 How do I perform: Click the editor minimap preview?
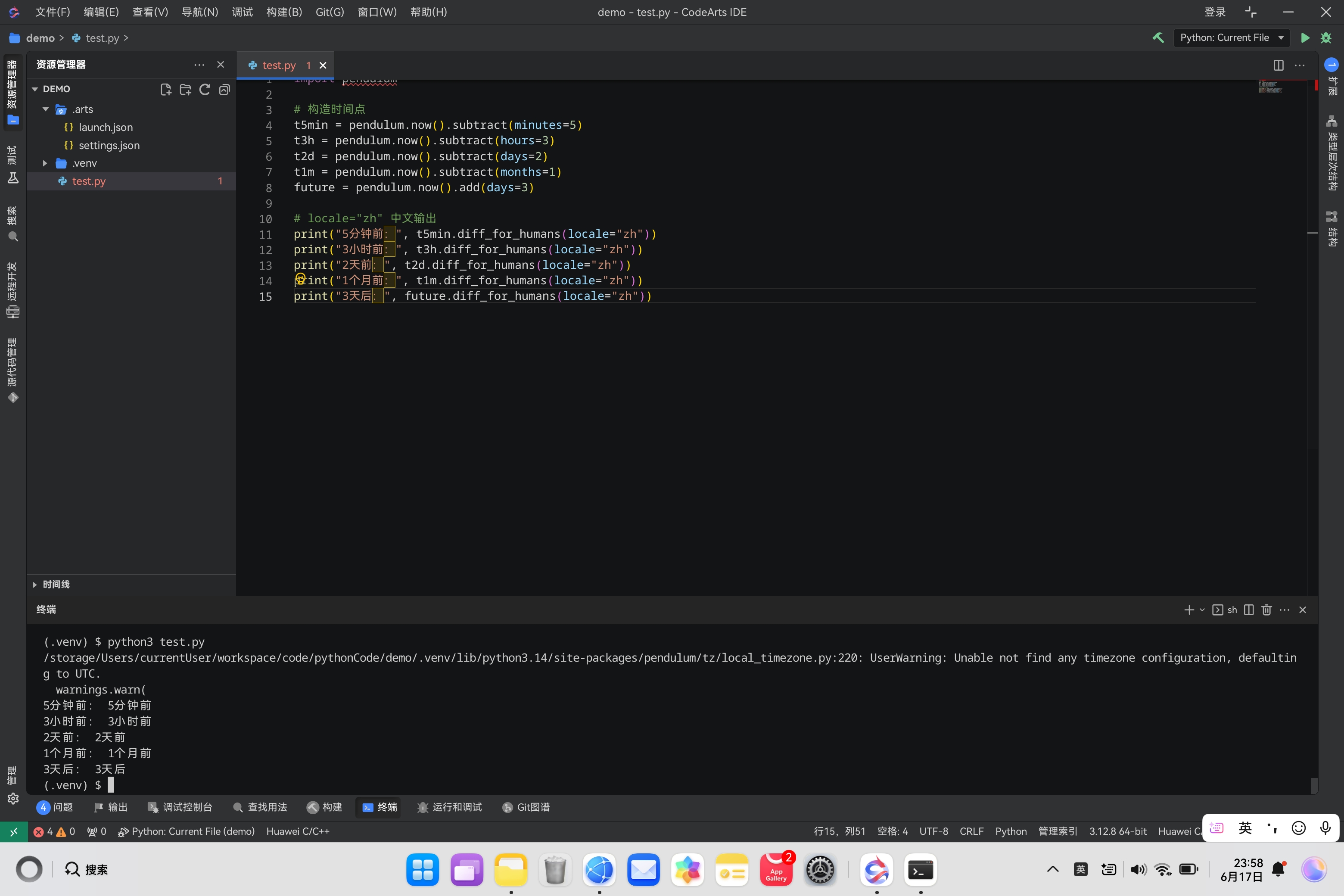pyautogui.click(x=1270, y=87)
